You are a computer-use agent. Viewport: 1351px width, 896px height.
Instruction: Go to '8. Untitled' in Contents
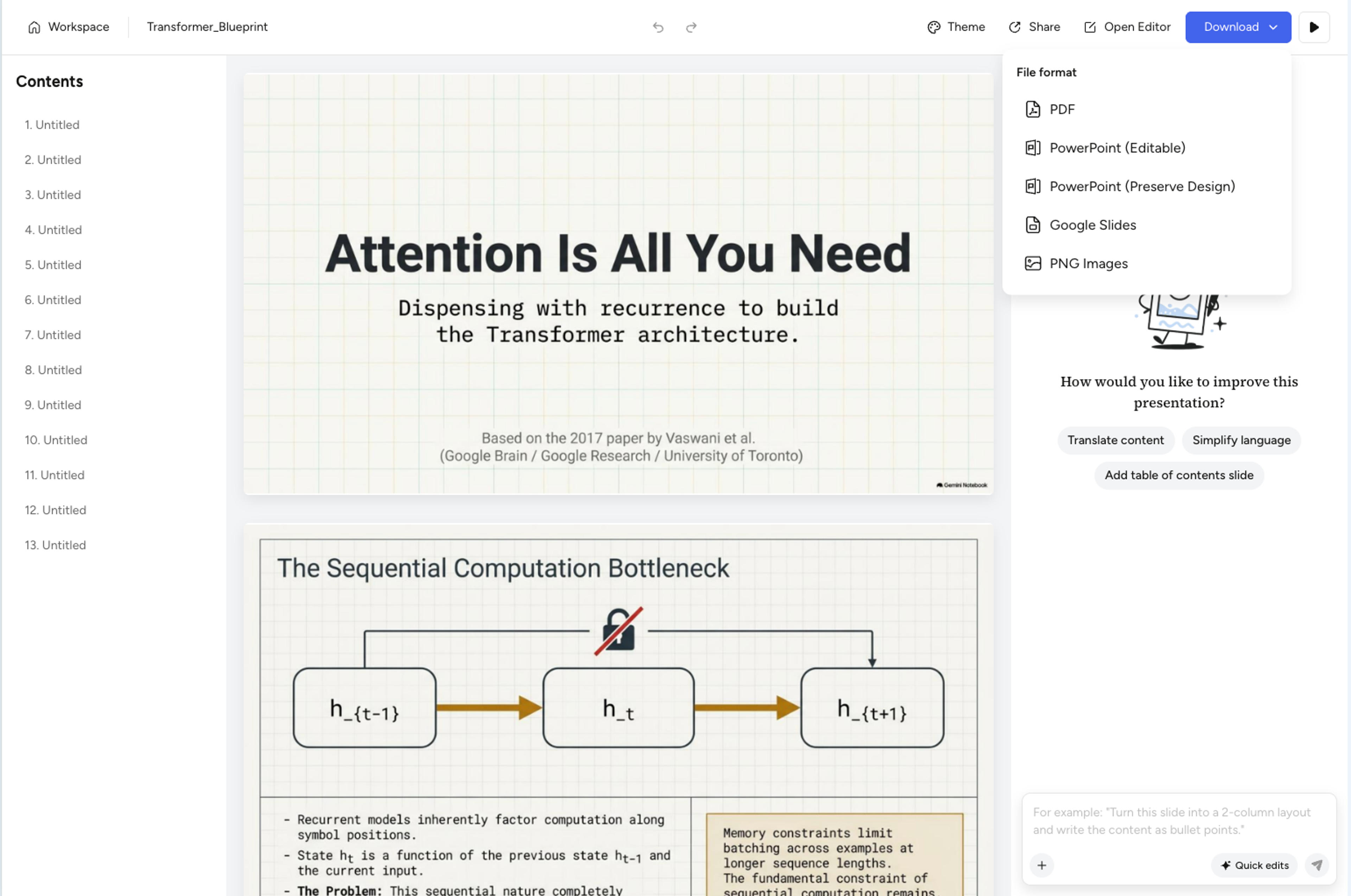(53, 370)
